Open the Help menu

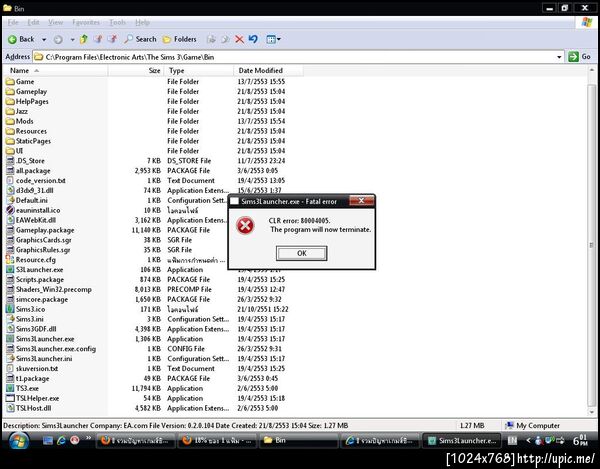(142, 22)
